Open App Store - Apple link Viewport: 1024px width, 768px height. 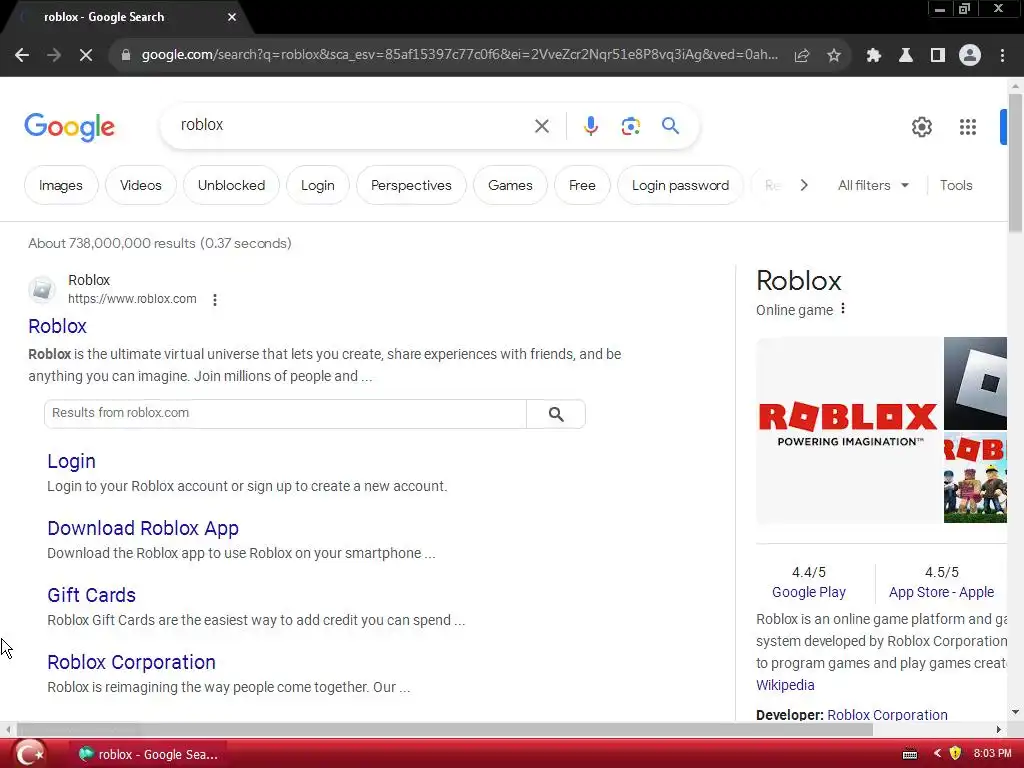[941, 592]
